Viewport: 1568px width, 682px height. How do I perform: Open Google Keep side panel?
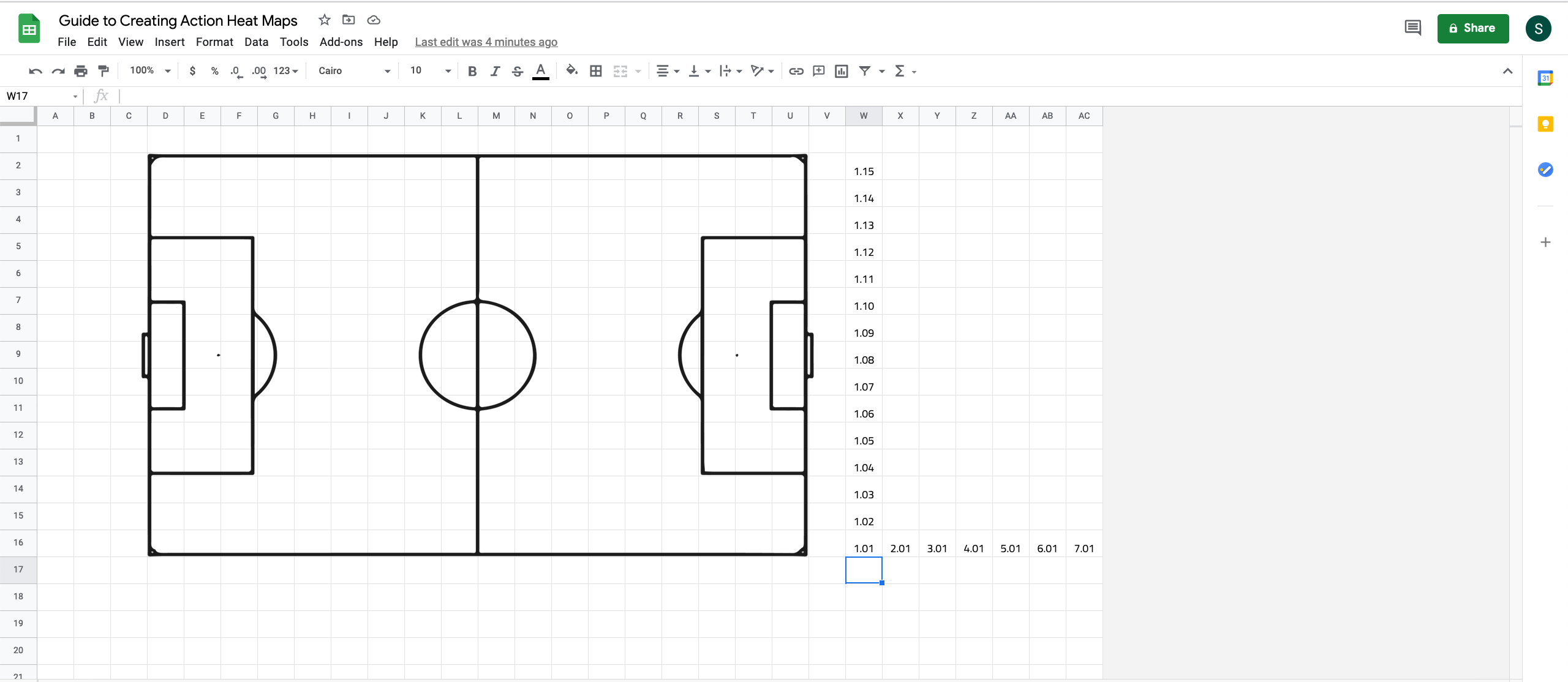1545,124
